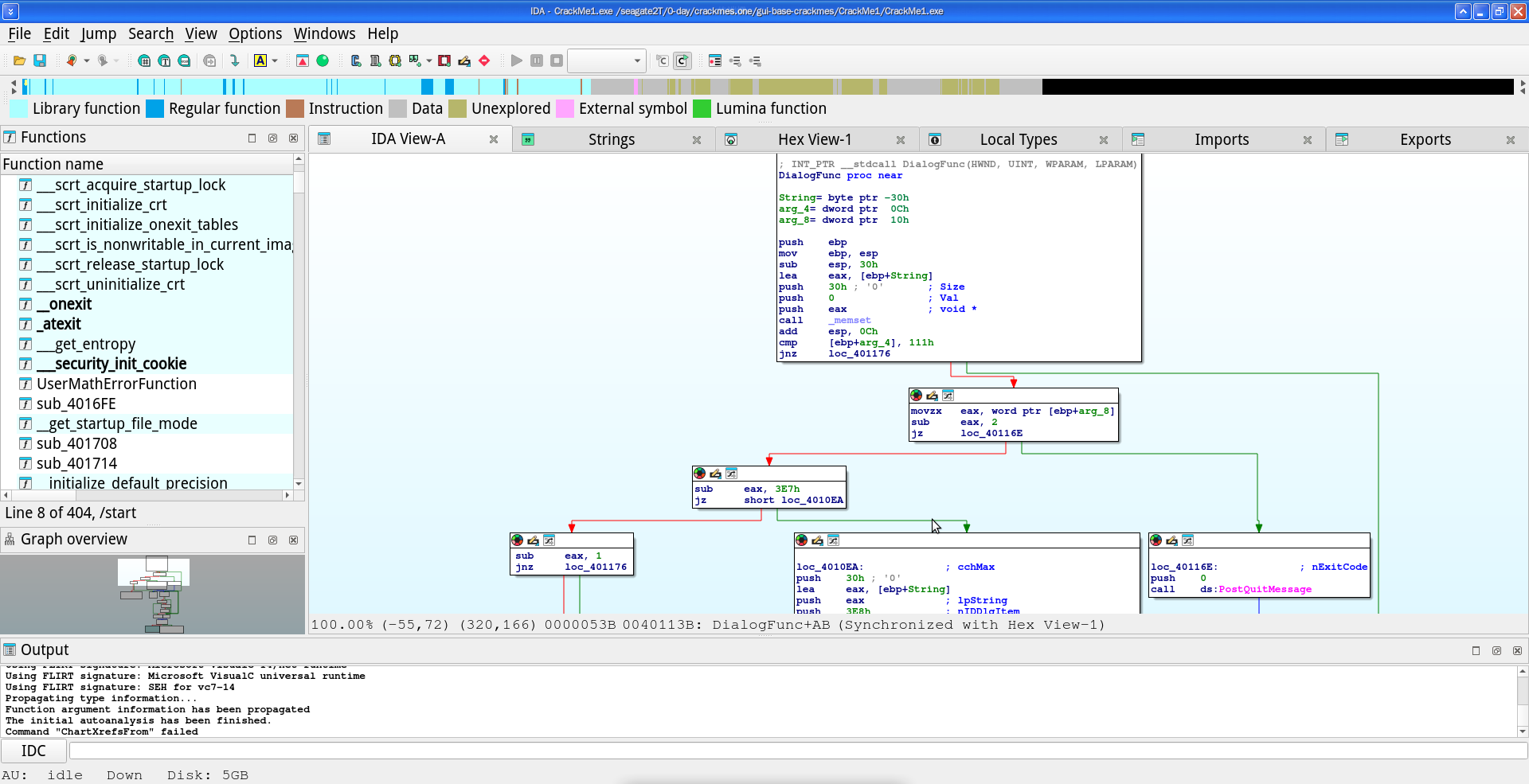Click the red-triangle toolbar icon

coord(303,60)
